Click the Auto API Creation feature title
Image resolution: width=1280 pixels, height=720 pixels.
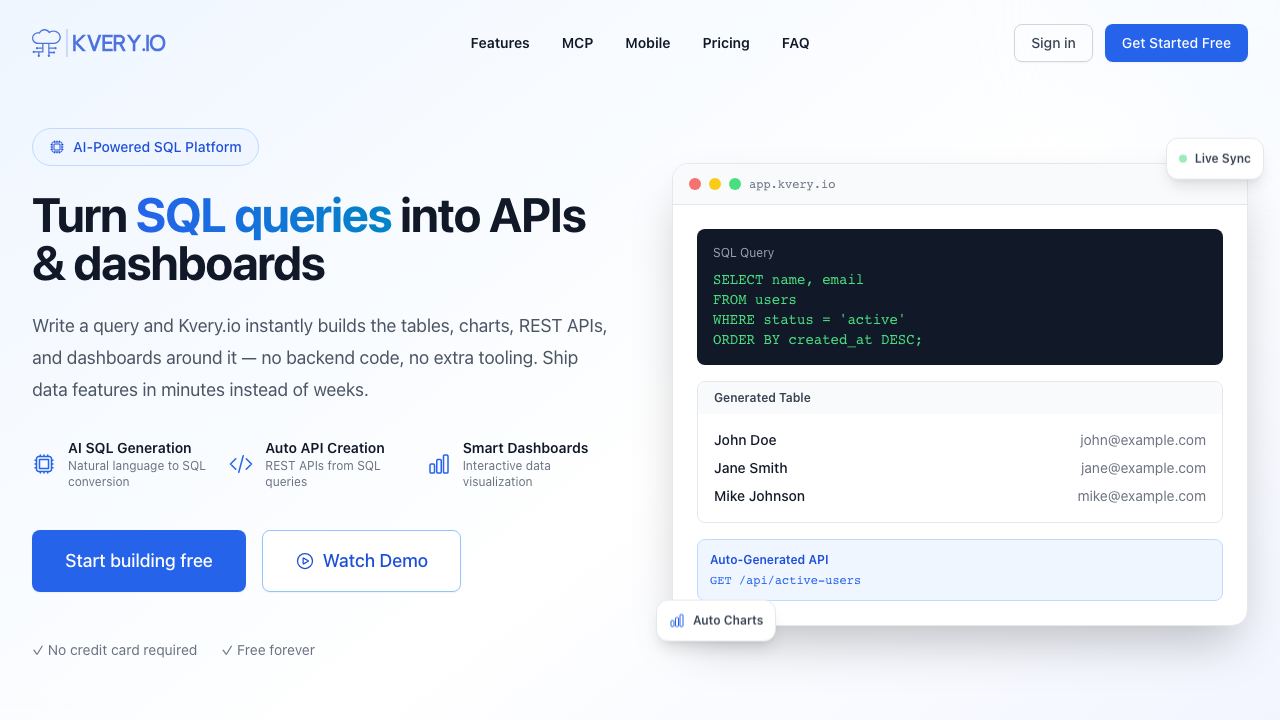pyautogui.click(x=325, y=448)
